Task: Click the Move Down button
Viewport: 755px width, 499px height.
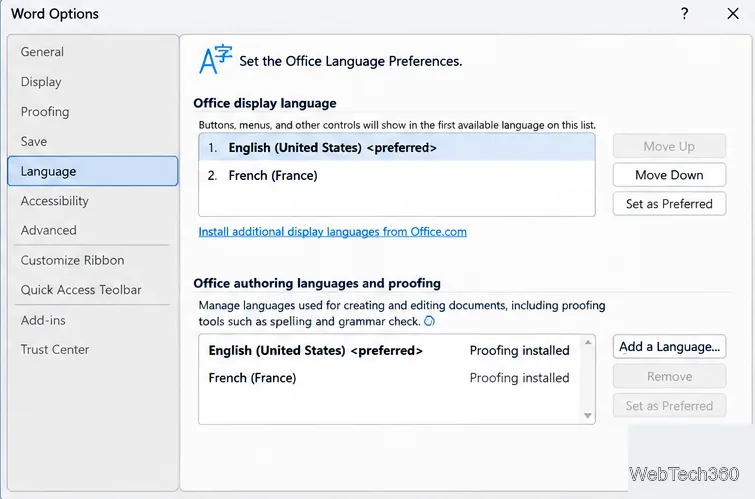Action: point(669,175)
